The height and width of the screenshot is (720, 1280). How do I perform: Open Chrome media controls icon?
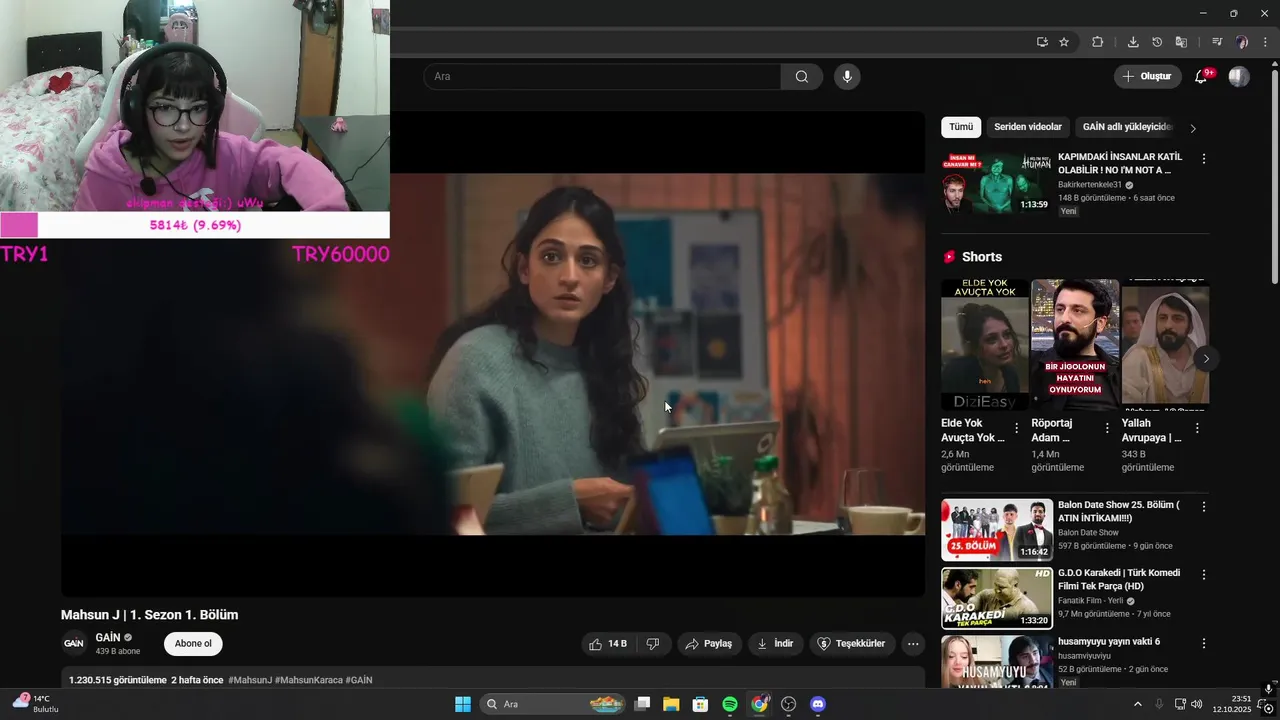point(1217,42)
